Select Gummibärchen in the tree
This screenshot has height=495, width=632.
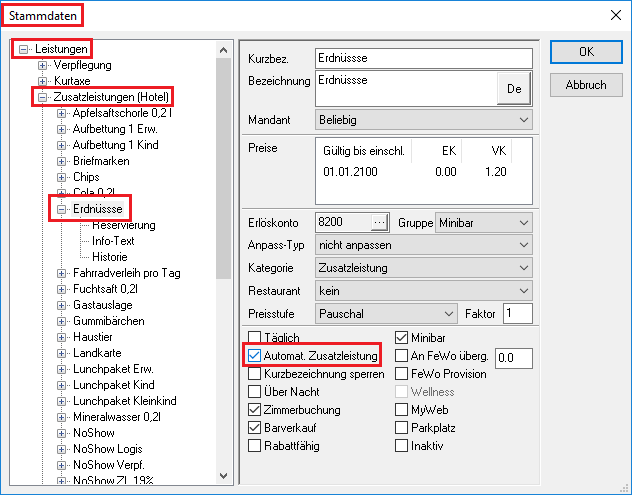pyautogui.click(x=108, y=321)
